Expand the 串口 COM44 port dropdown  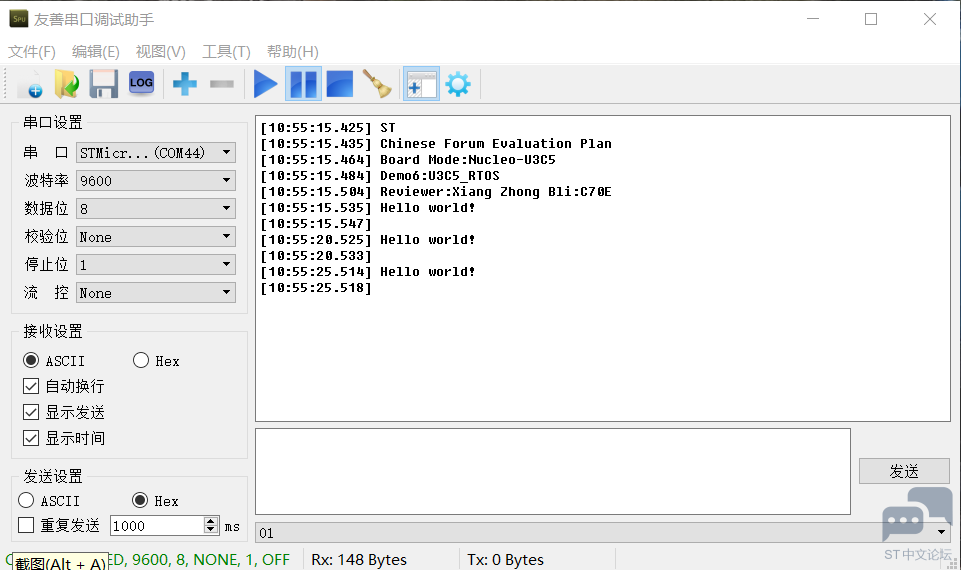coord(156,153)
